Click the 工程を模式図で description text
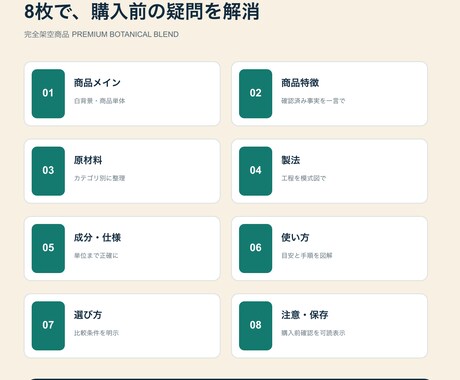The image size is (460, 380). [x=303, y=178]
